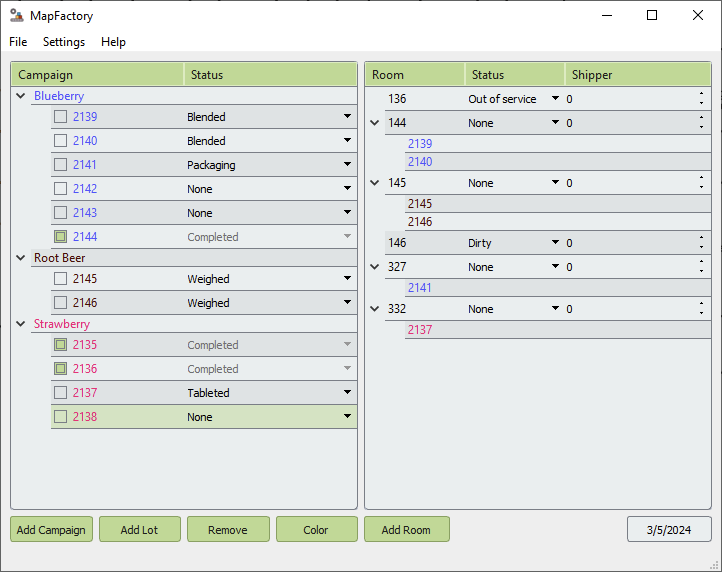Collapse room 332 lots
Screen dimensions: 722x572
(375, 309)
